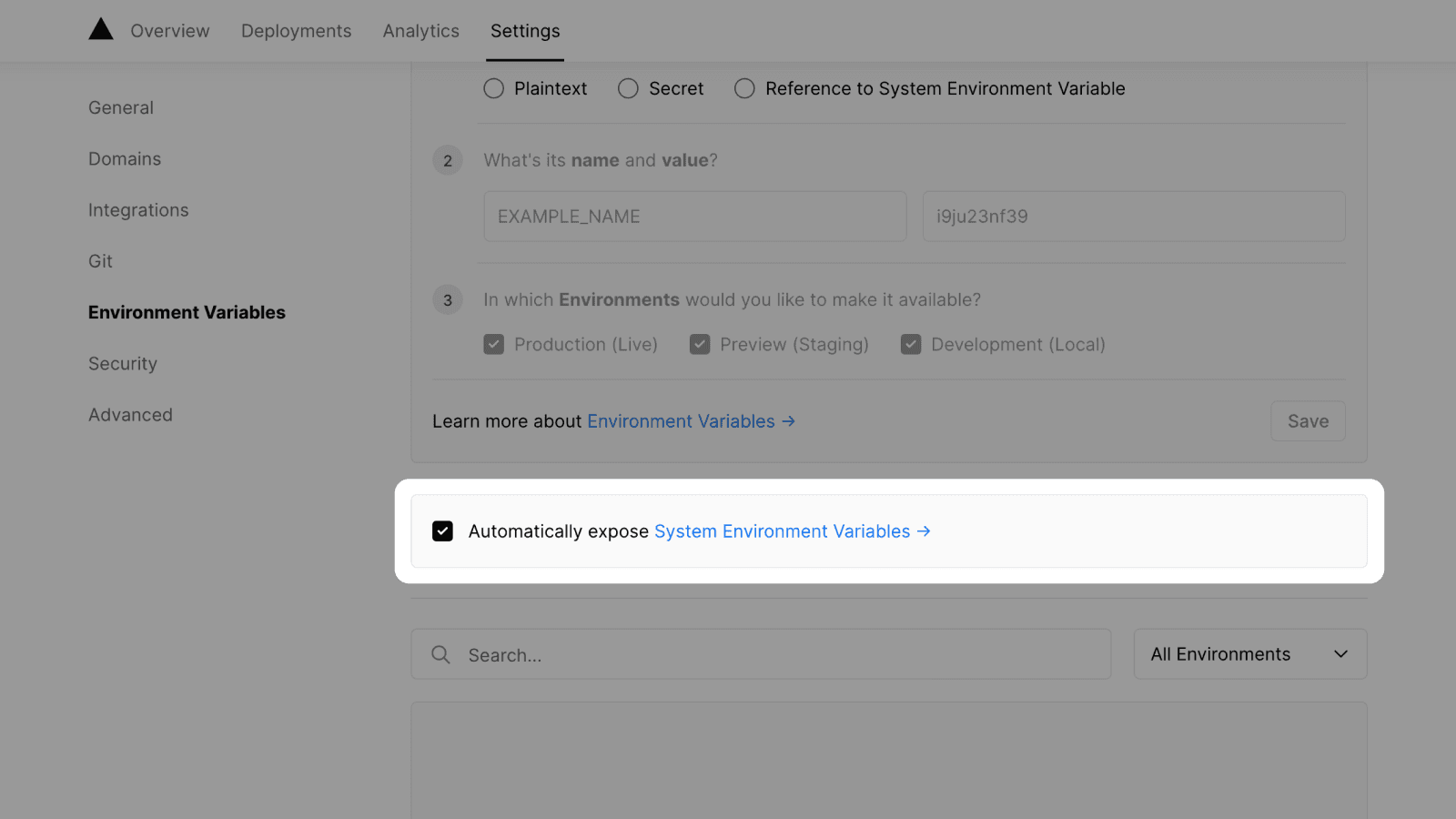Open the All Environments dropdown
The height and width of the screenshot is (819, 1456).
coord(1249,654)
